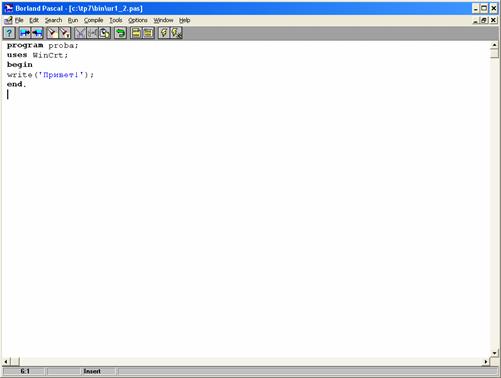Screen dimensions: 501x378
Task: Open the Options menu
Action: pos(138,20)
